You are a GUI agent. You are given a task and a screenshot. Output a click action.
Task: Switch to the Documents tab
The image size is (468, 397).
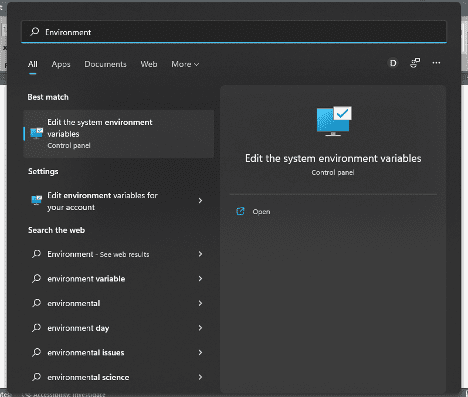point(105,64)
